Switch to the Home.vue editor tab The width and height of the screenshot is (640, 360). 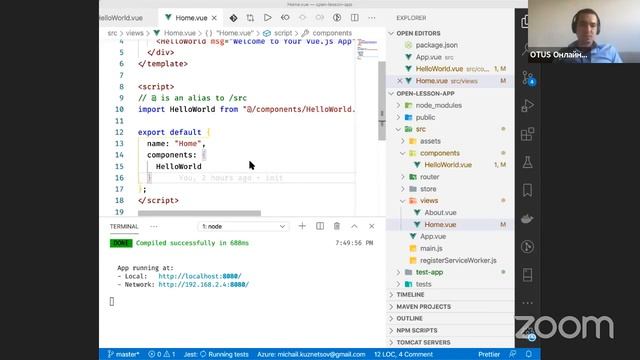click(191, 18)
